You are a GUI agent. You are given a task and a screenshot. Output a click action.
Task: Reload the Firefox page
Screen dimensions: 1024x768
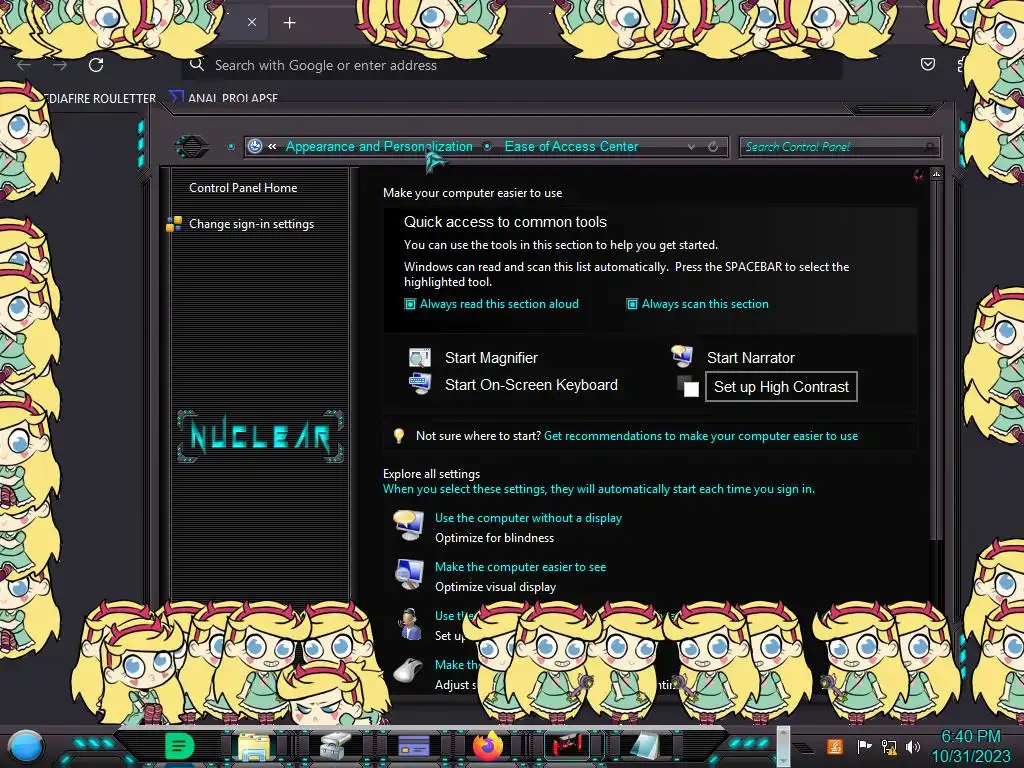coord(96,65)
